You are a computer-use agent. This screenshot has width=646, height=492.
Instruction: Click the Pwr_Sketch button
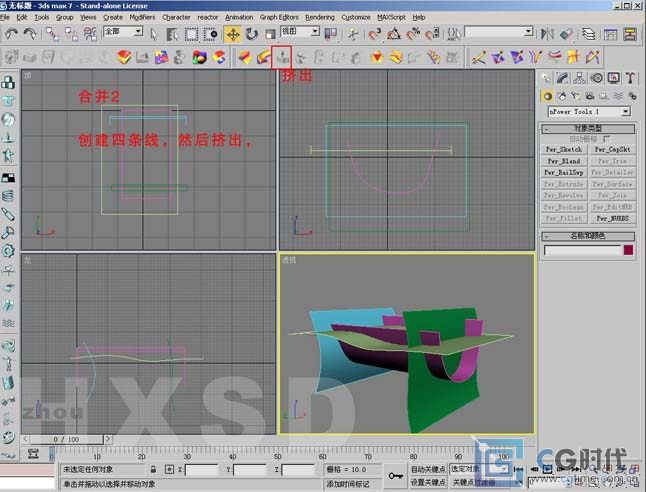point(564,150)
